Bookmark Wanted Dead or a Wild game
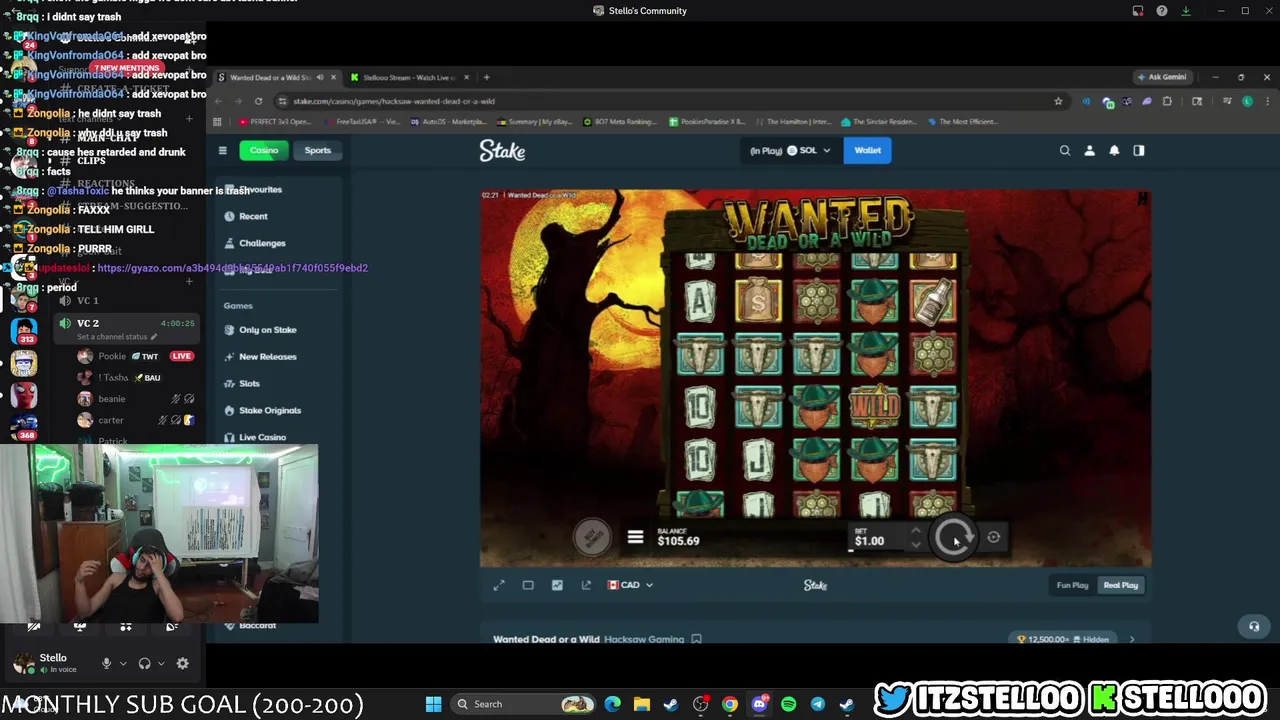Viewport: 1280px width, 720px height. tap(697, 639)
